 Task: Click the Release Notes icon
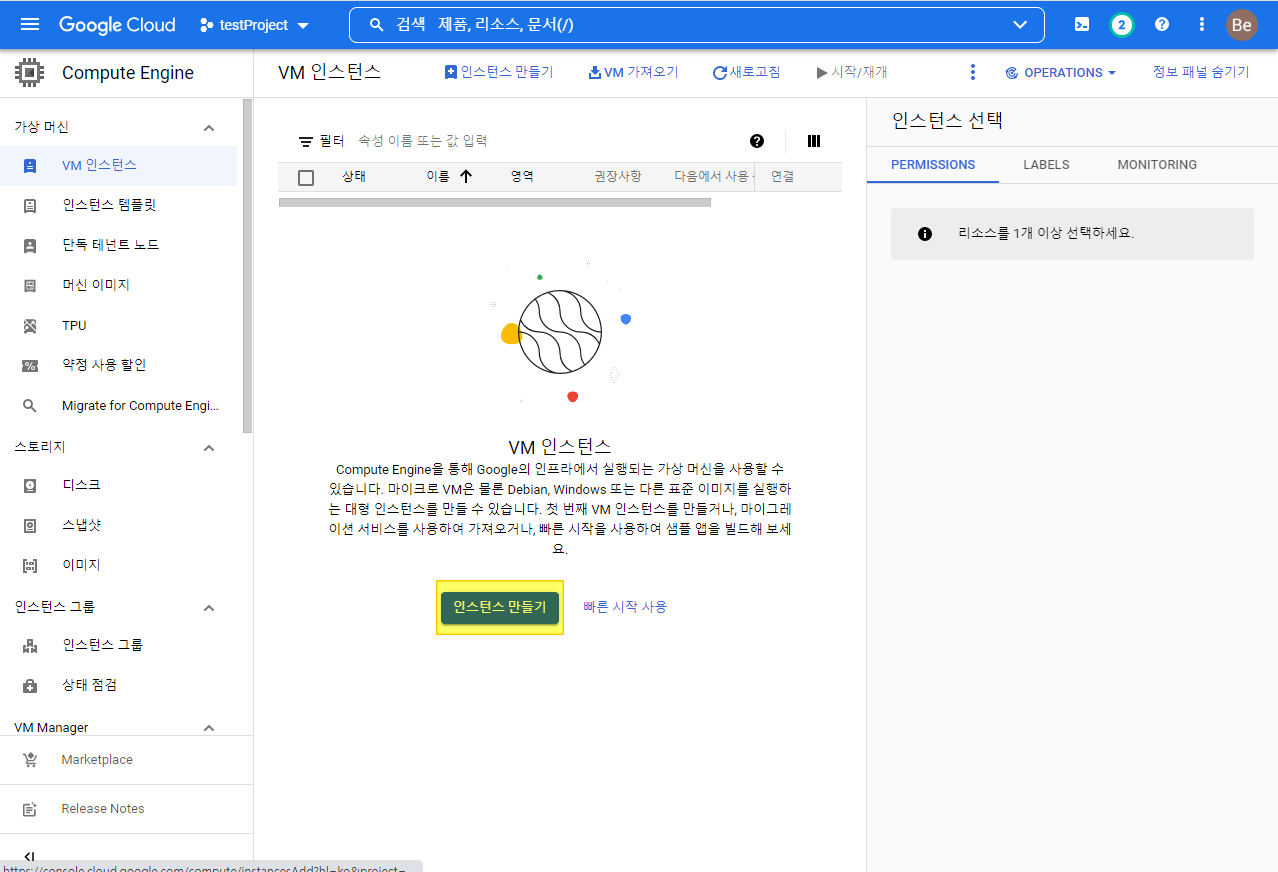click(30, 809)
